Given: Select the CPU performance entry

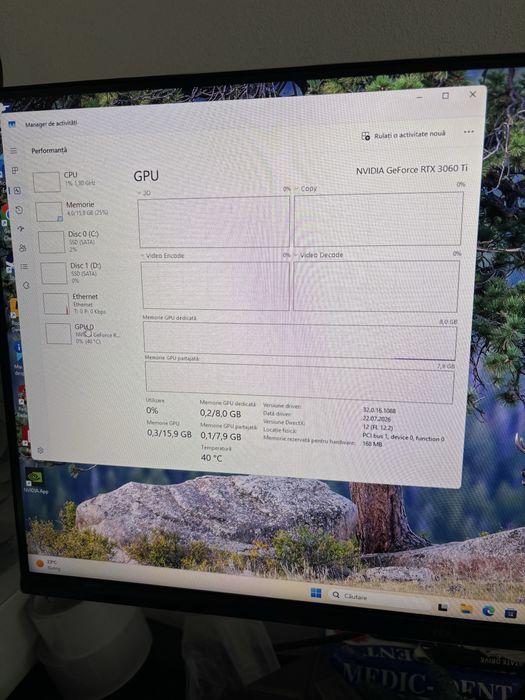Looking at the screenshot, I should [x=76, y=180].
